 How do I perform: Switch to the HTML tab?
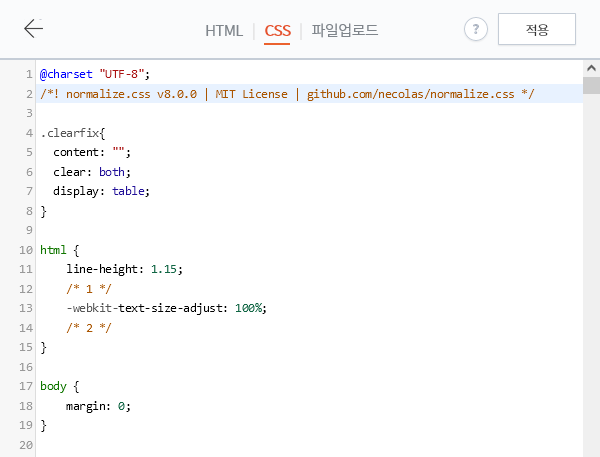tap(224, 31)
